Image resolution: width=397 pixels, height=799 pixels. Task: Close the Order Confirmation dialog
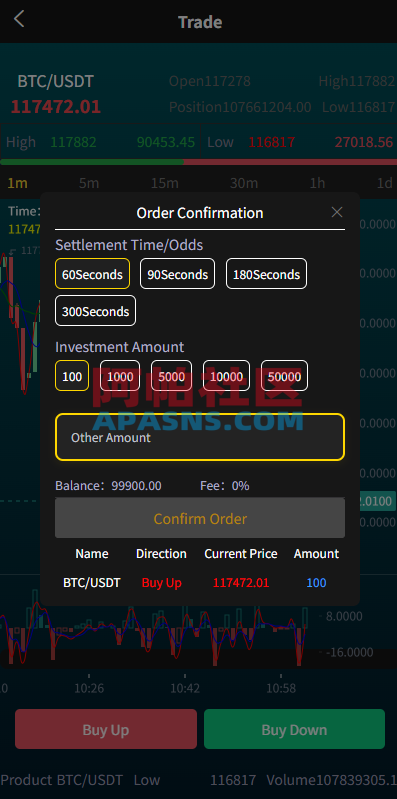(x=337, y=212)
